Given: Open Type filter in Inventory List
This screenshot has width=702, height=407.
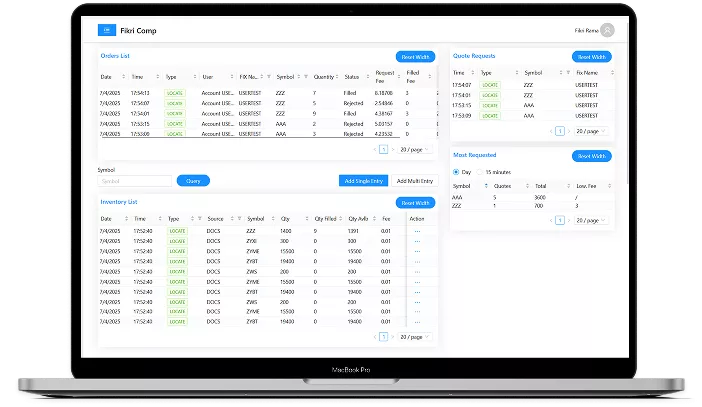Looking at the screenshot, I should 200,218.
